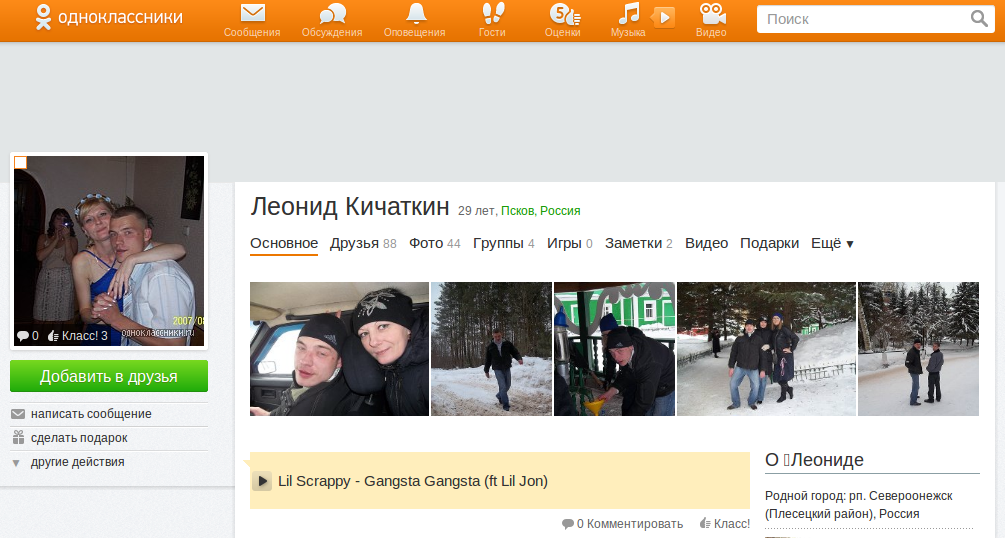Click the profile name Леонид Кичаткин
The image size is (1005, 538).
(x=350, y=206)
